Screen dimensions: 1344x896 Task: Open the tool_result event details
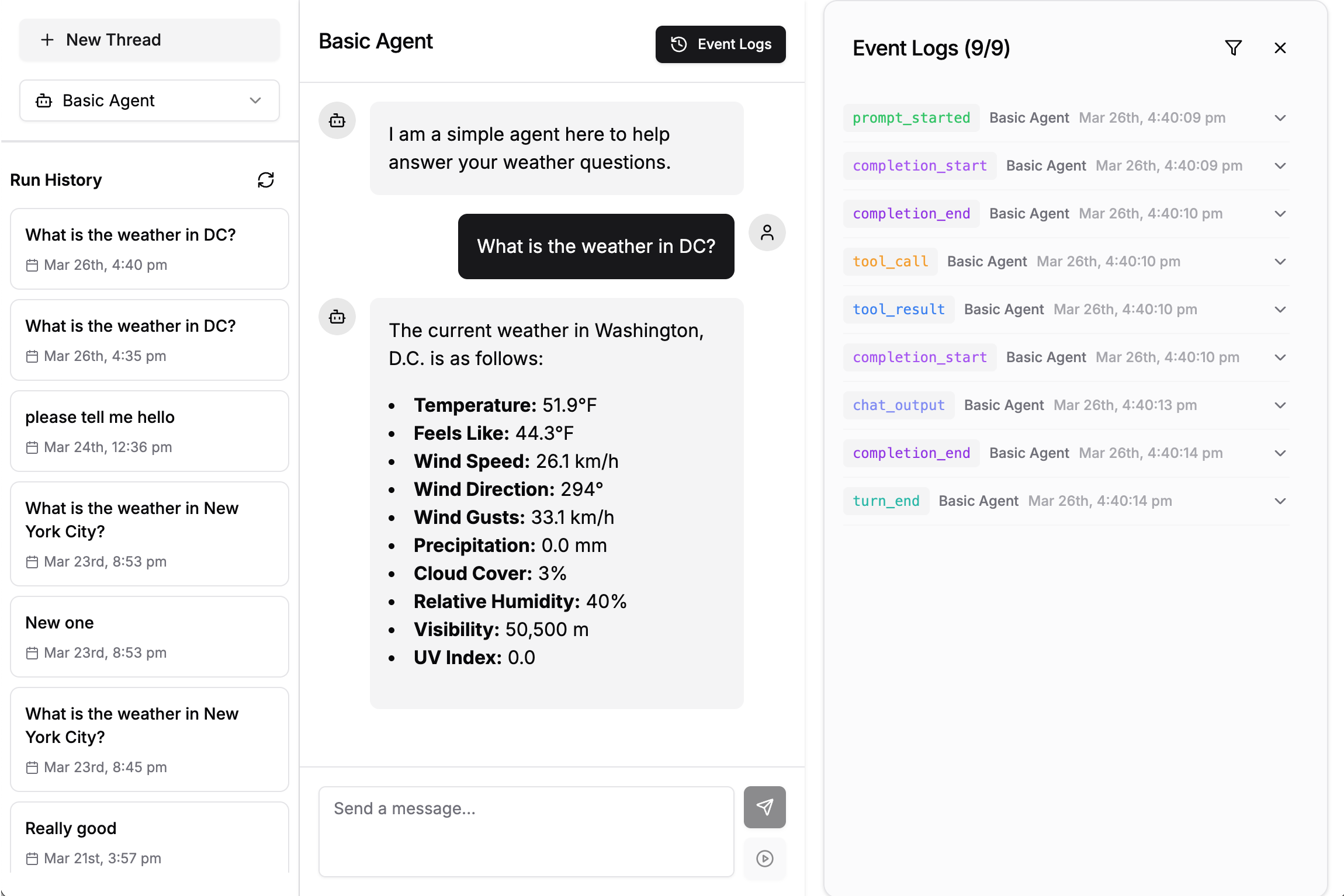(1280, 309)
